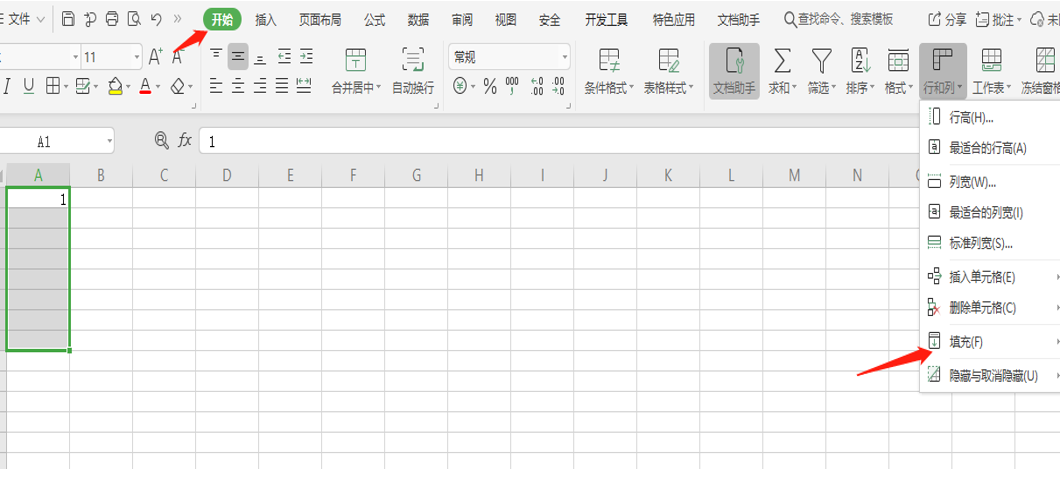Image resolution: width=1061 pixels, height=489 pixels.
Task: Switch to the 视图 tab
Action: tap(505, 20)
